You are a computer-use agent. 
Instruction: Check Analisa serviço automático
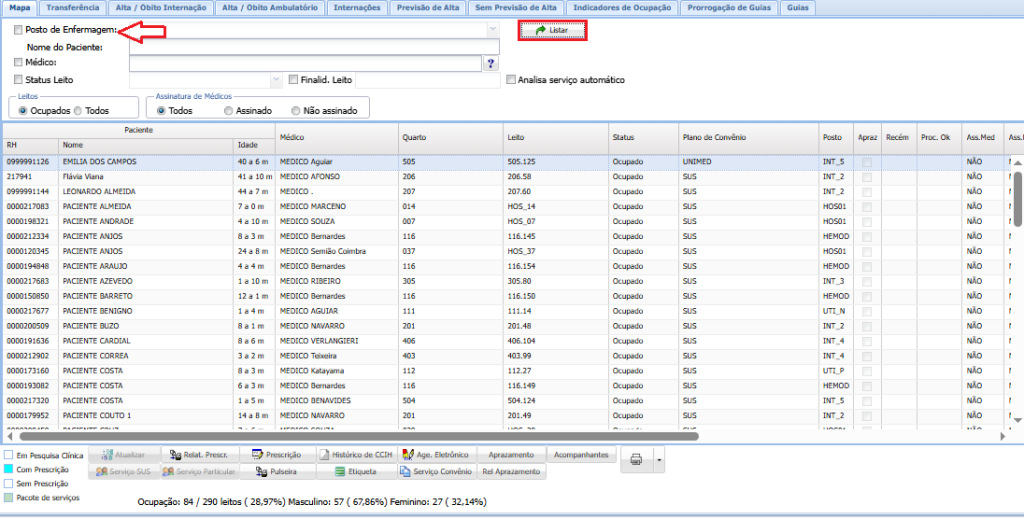coord(511,80)
